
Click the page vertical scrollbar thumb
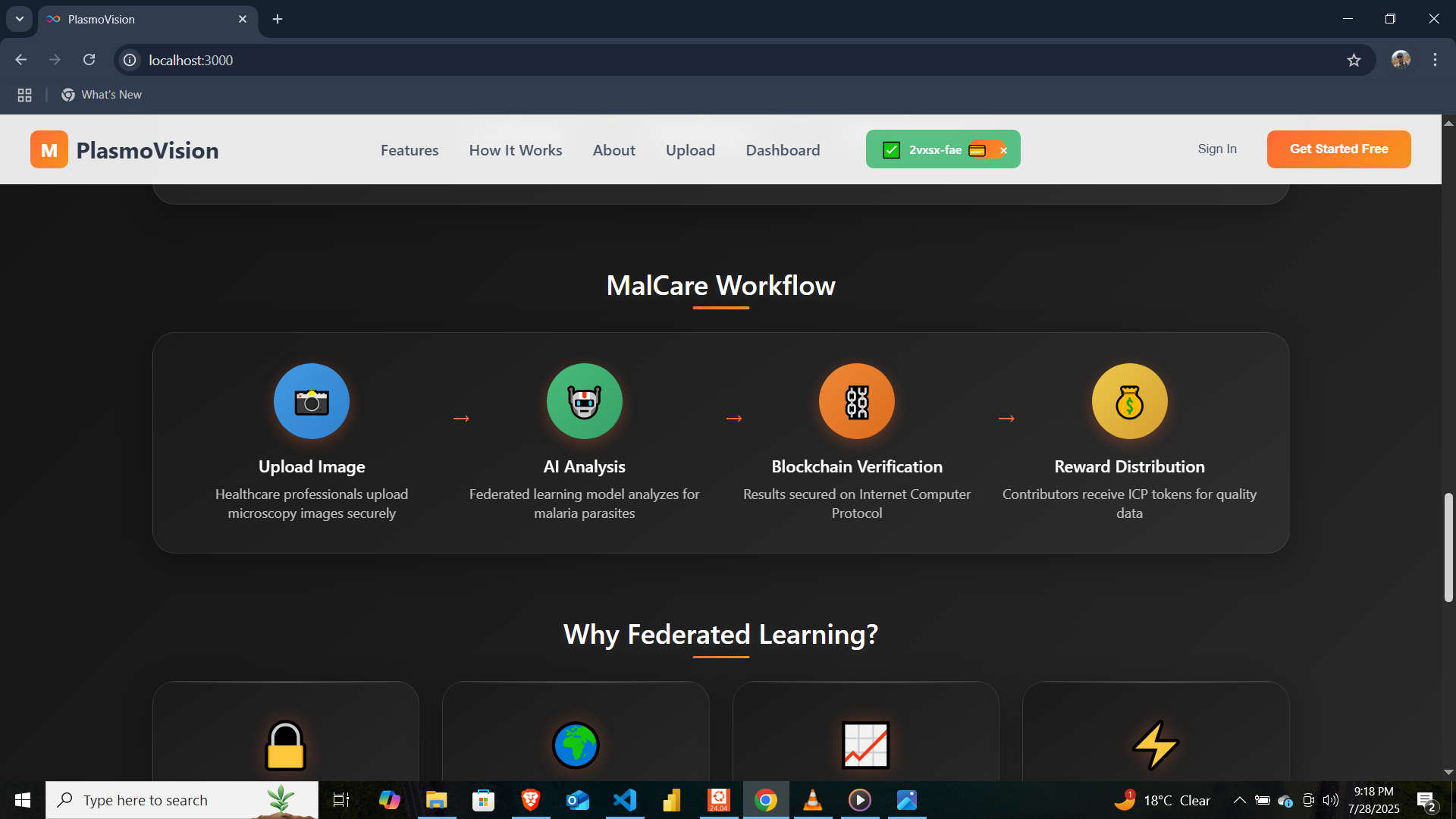(x=1448, y=547)
